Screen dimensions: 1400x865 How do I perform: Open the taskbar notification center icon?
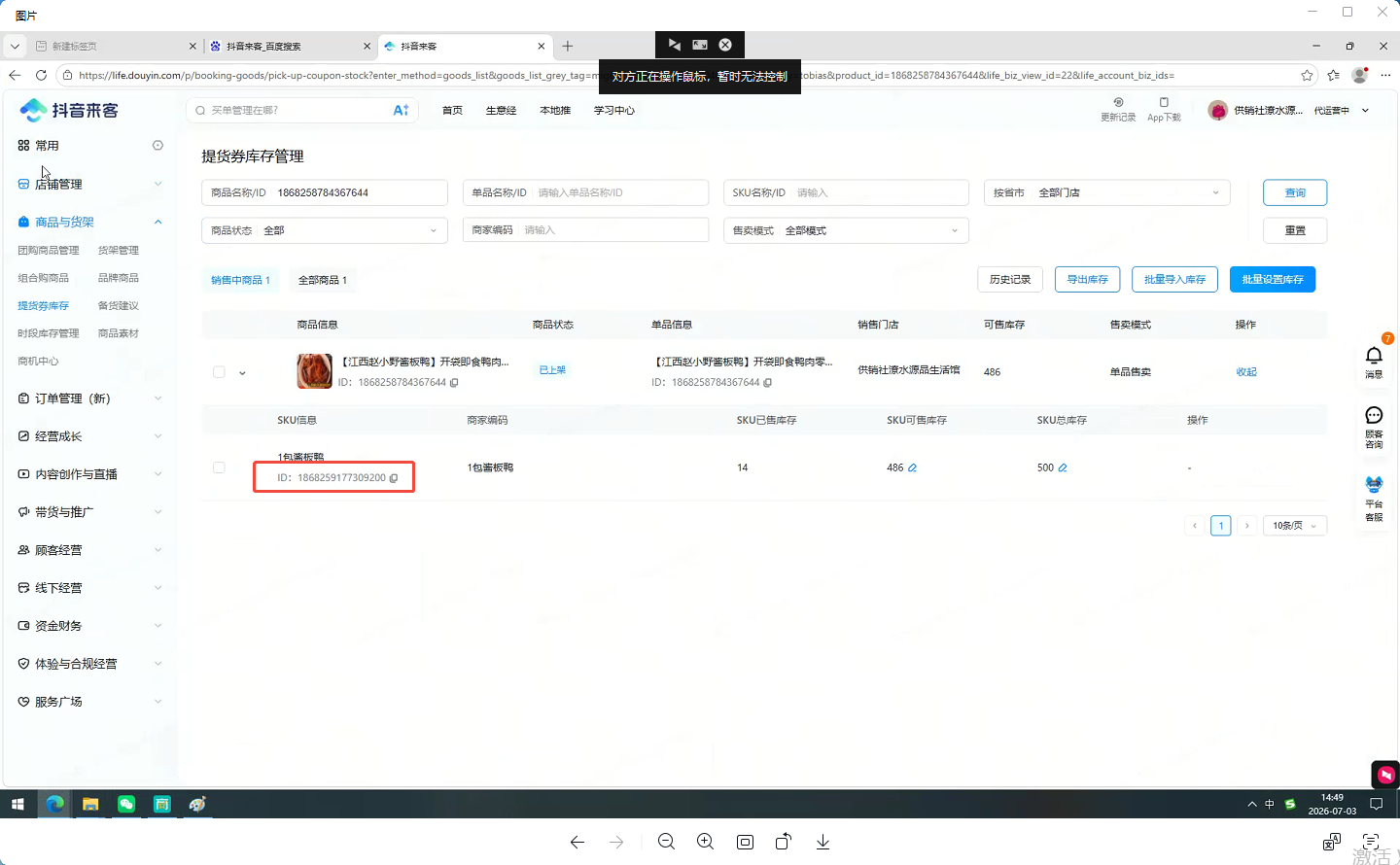pos(1376,804)
